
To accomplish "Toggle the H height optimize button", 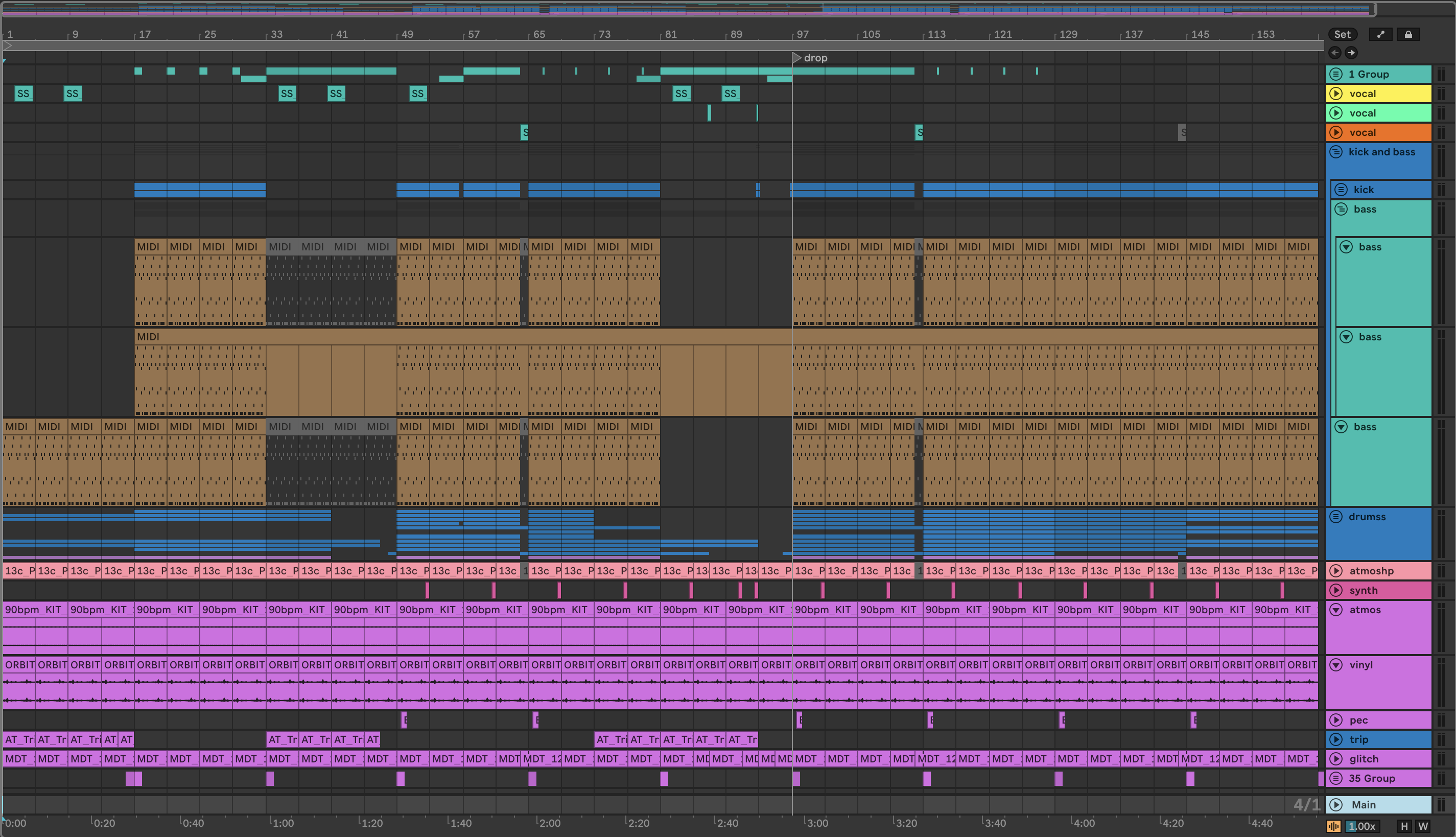I will click(x=1404, y=826).
